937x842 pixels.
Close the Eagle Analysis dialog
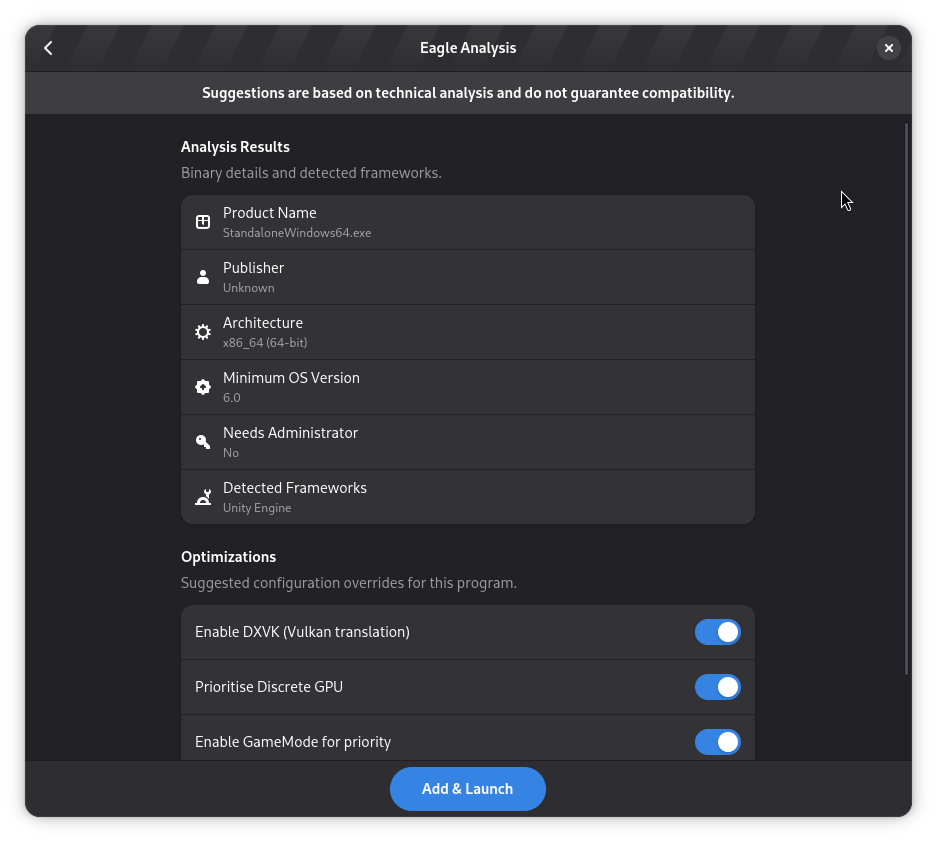888,48
